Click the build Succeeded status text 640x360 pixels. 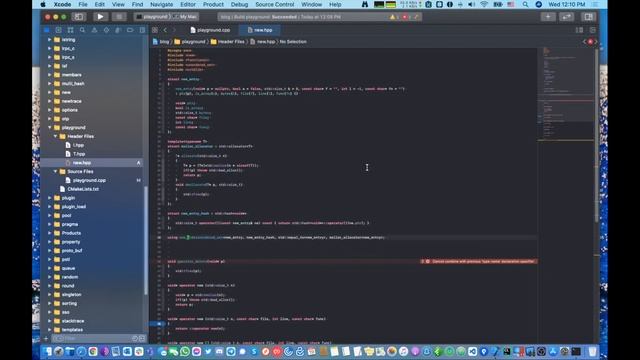(284, 17)
